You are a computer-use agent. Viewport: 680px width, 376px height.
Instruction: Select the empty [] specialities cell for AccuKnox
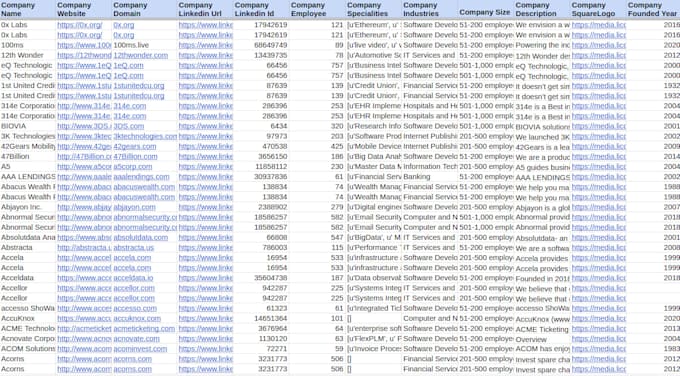pyautogui.click(x=374, y=318)
